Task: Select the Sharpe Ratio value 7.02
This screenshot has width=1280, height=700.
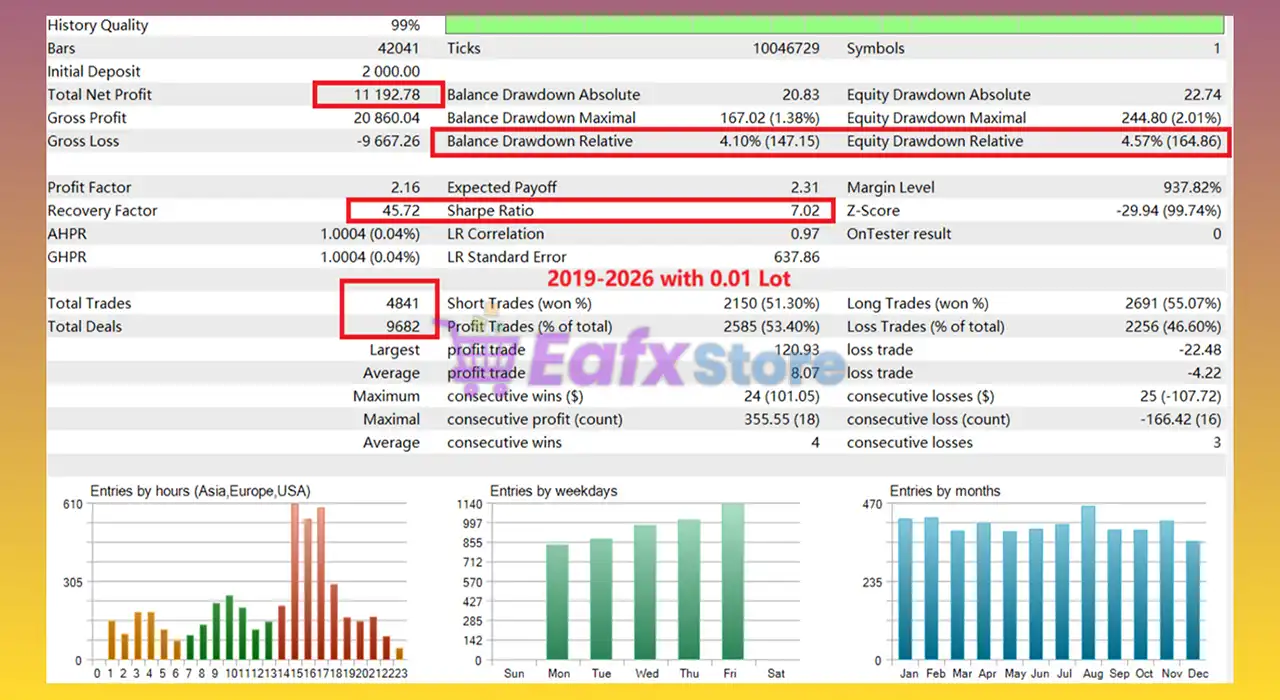Action: [x=804, y=211]
